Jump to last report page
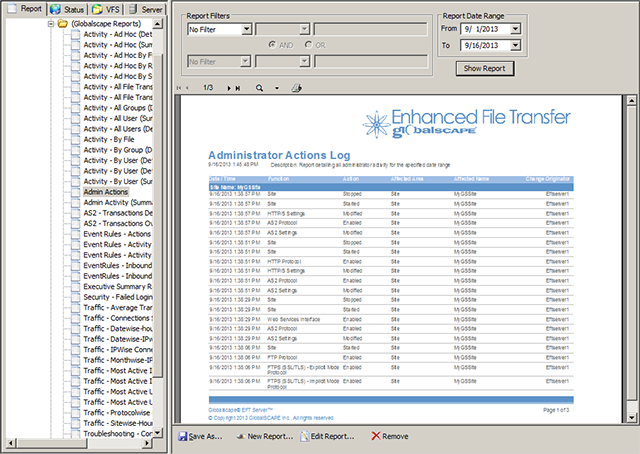Screen dimensions: 640x454 tap(238, 88)
